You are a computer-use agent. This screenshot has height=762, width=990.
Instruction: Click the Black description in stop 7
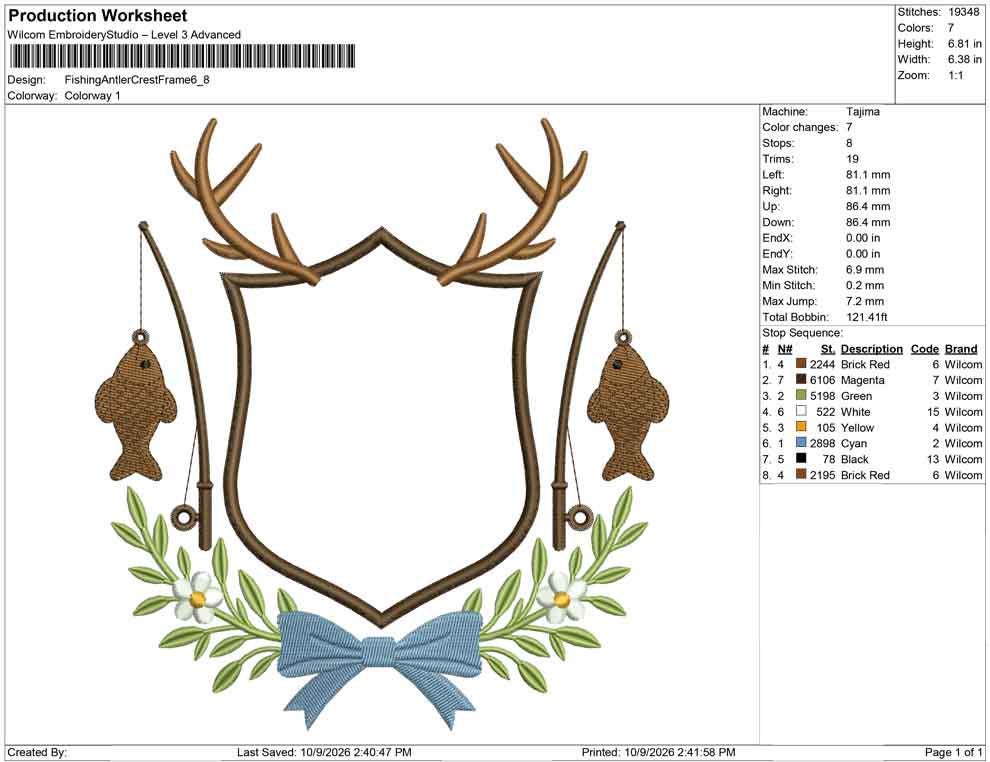coord(854,459)
